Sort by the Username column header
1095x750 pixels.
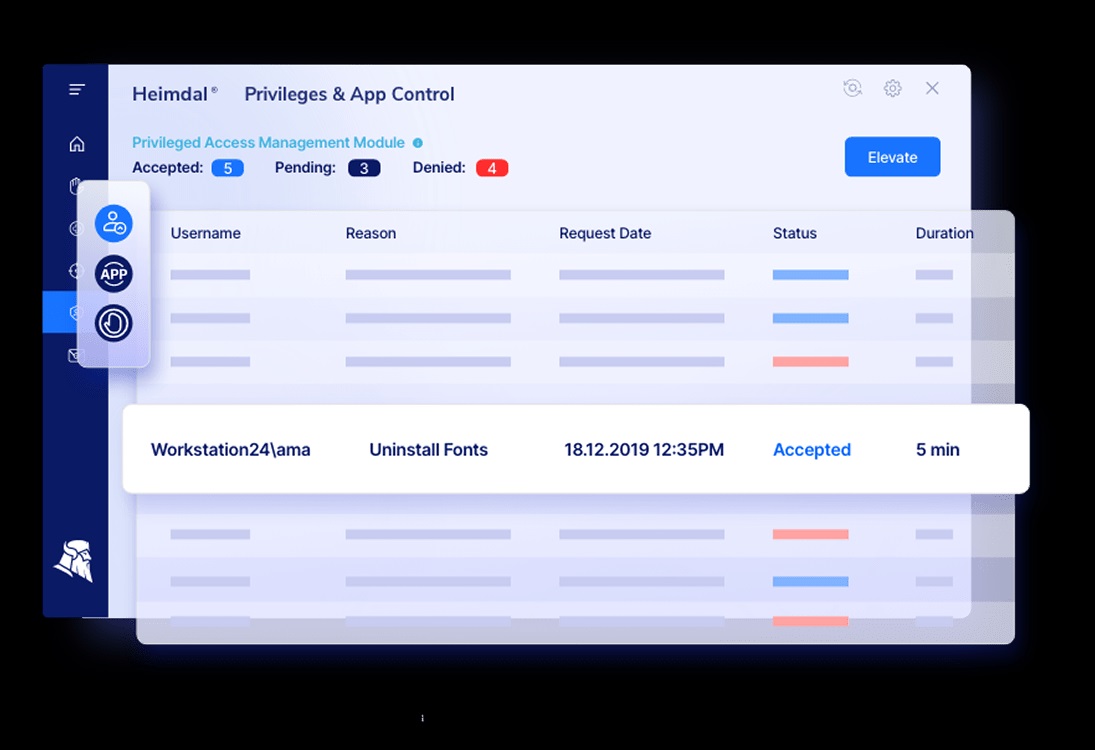(x=205, y=233)
